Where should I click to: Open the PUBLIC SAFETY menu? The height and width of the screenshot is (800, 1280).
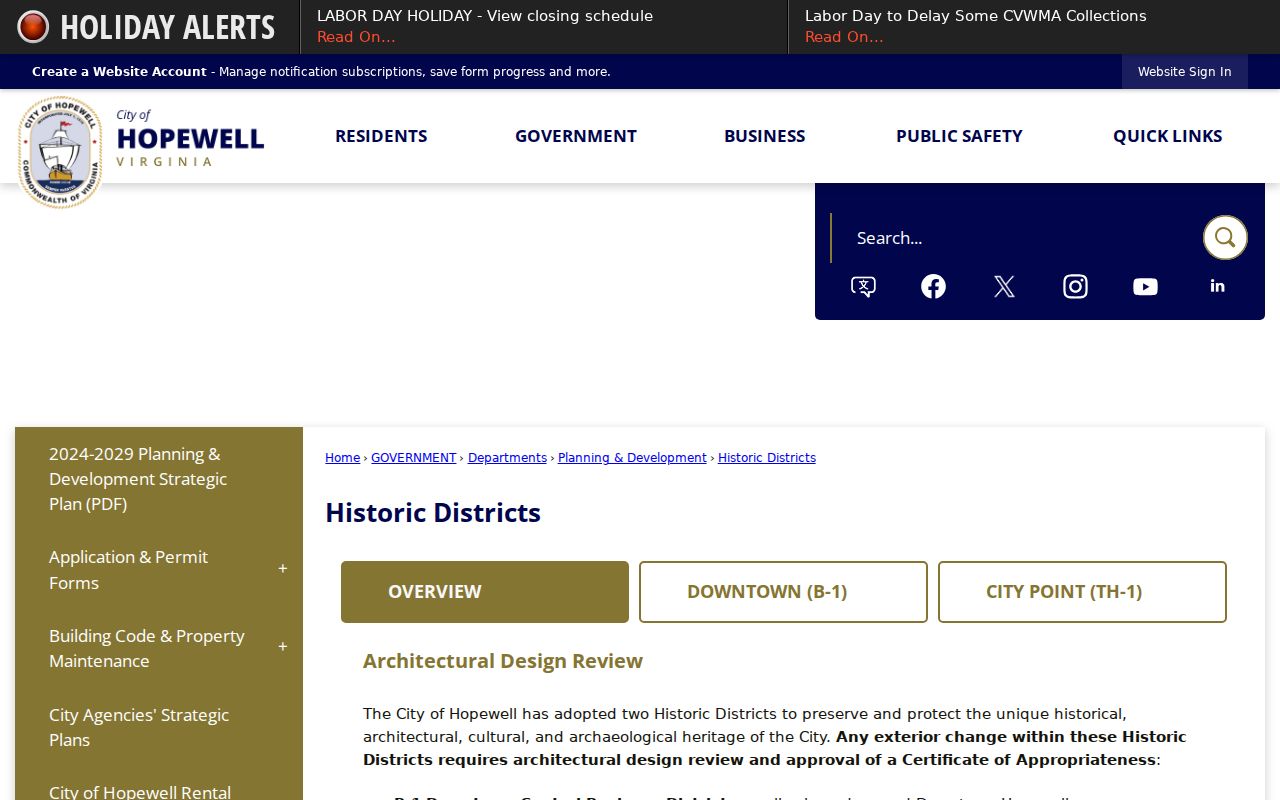pos(959,136)
